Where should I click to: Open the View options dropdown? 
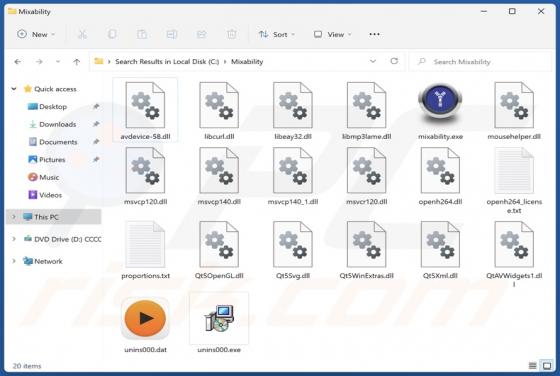pos(332,34)
